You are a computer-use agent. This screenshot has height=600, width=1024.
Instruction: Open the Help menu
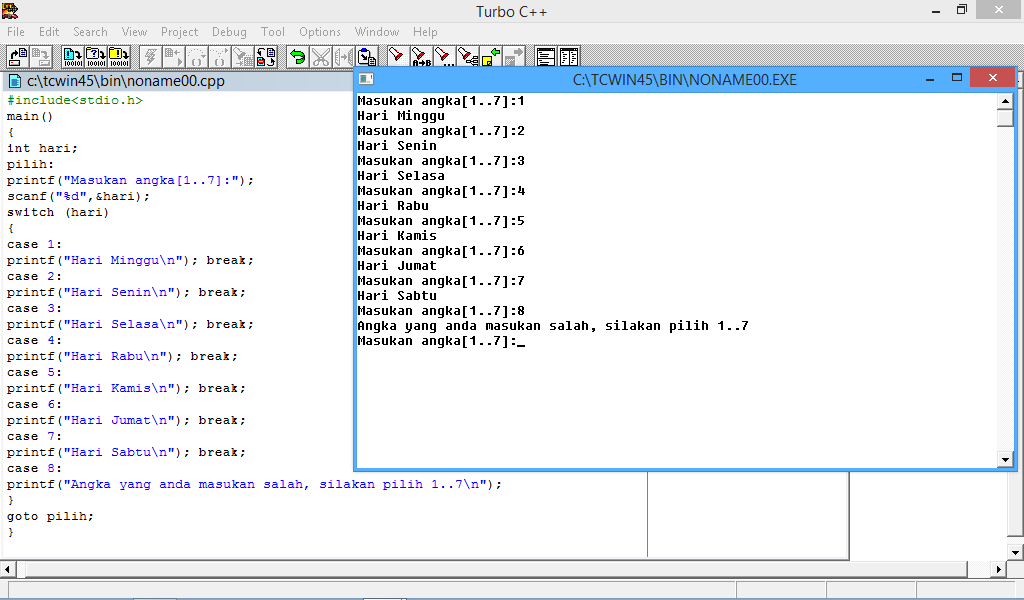click(x=424, y=32)
